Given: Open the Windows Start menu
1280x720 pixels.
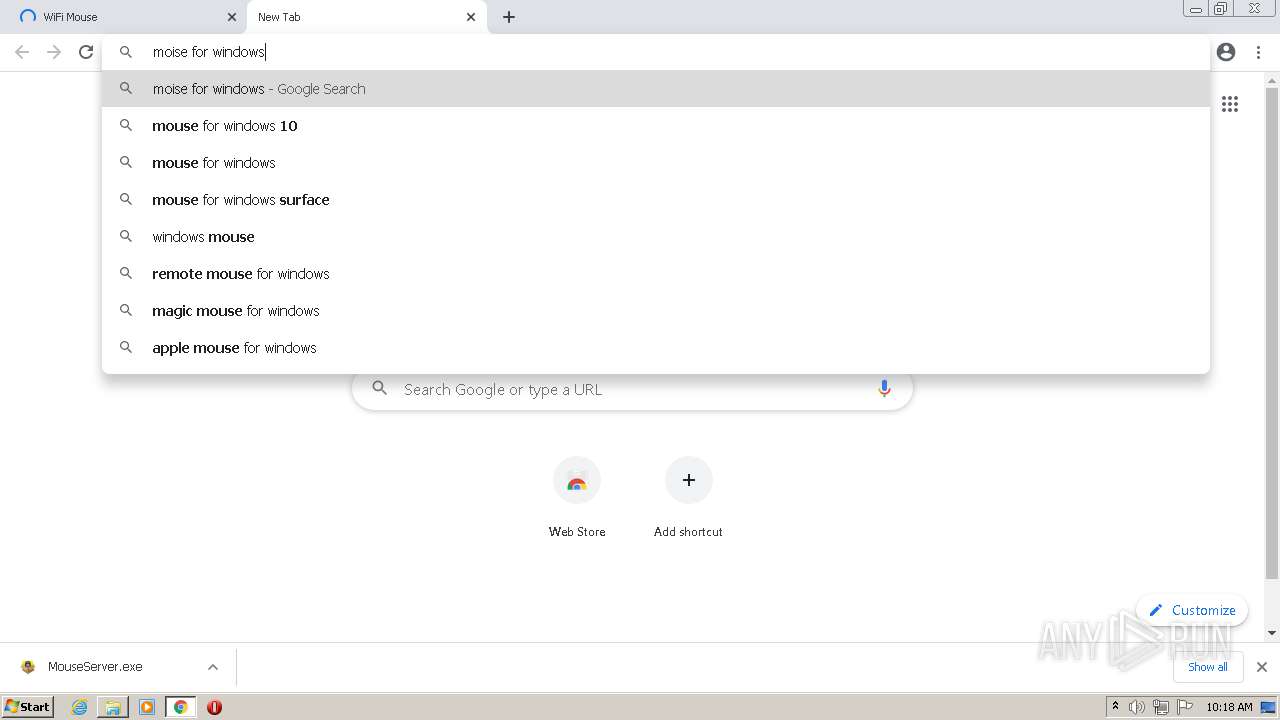Looking at the screenshot, I should pos(28,706).
